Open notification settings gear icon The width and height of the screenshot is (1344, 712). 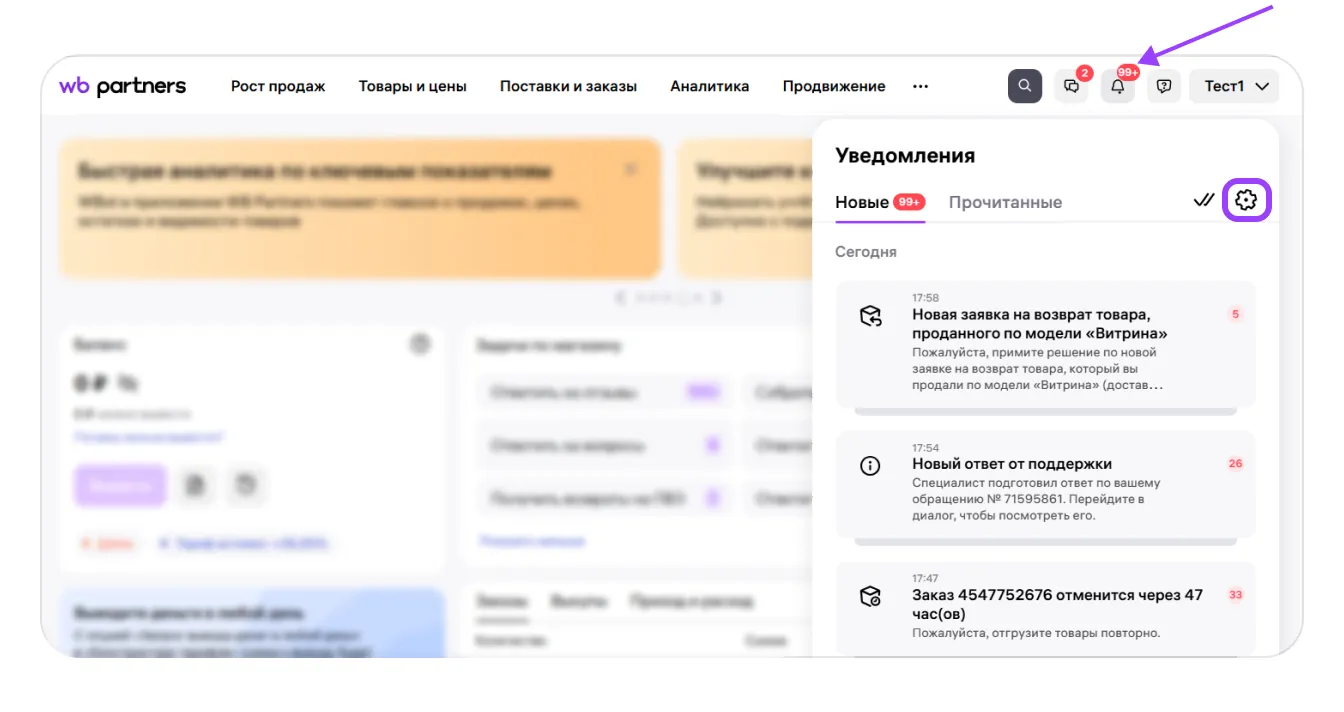(x=1246, y=201)
